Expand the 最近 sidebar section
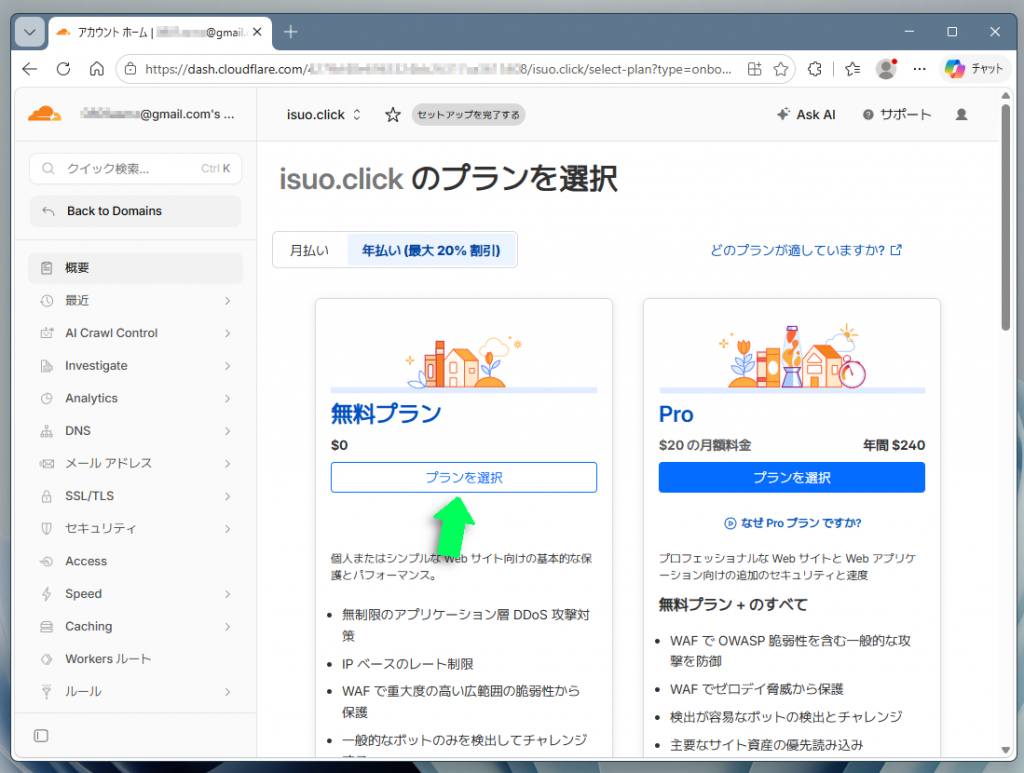The height and width of the screenshot is (773, 1024). pos(135,300)
